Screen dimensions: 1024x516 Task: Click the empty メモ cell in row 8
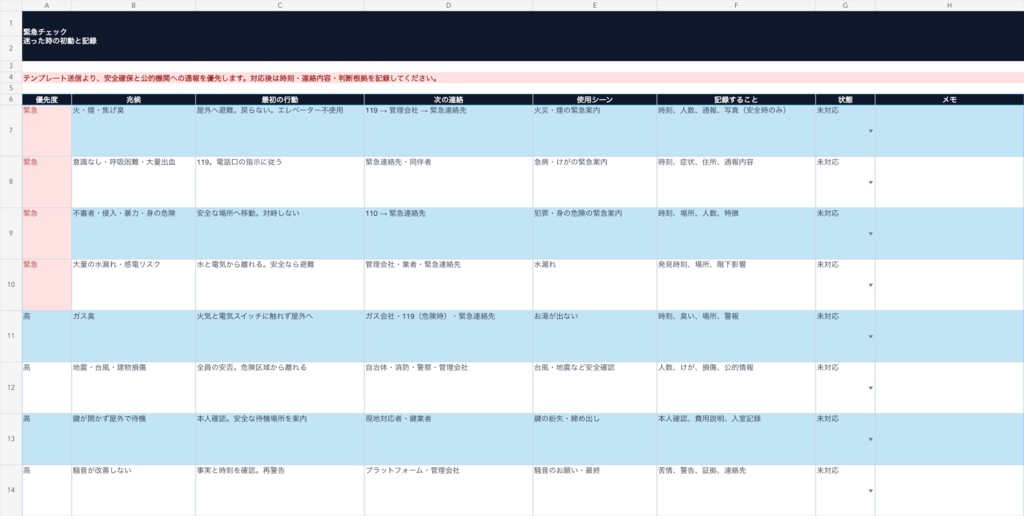coord(950,182)
